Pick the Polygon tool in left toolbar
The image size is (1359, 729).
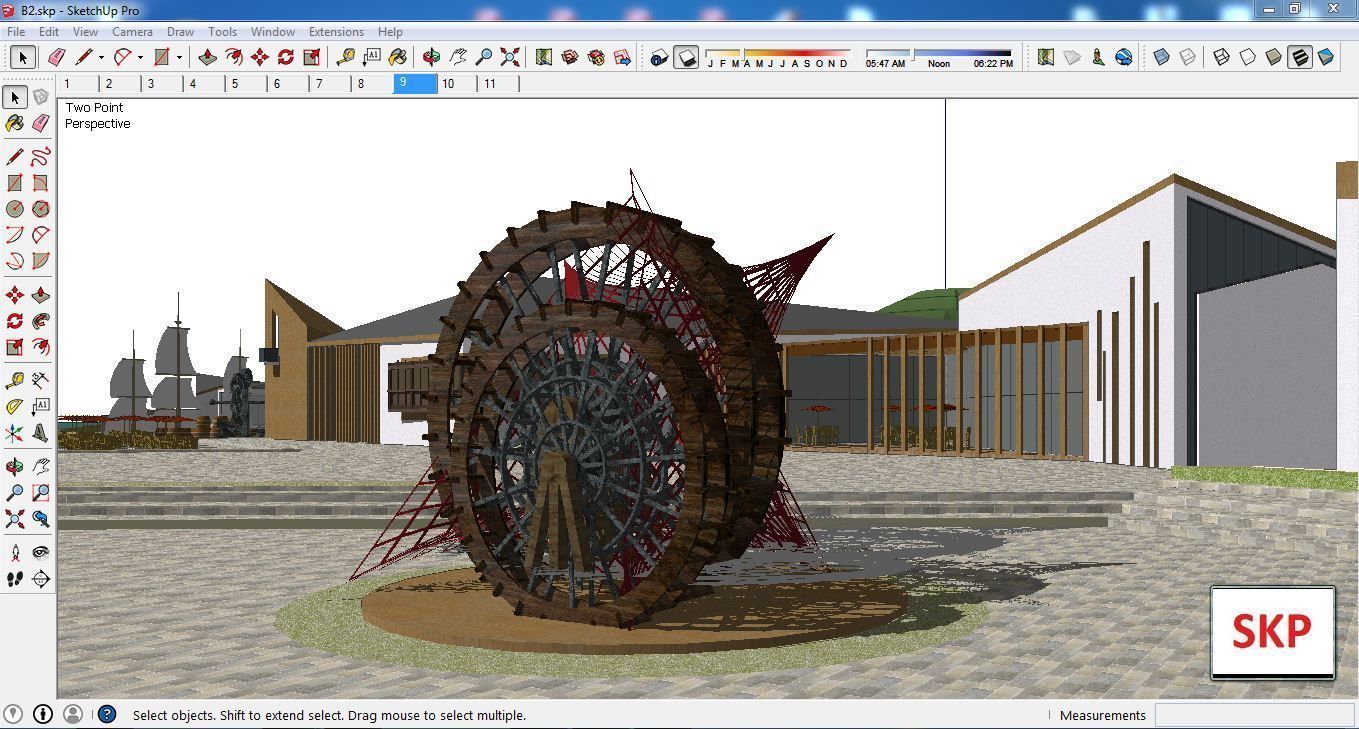coord(40,209)
